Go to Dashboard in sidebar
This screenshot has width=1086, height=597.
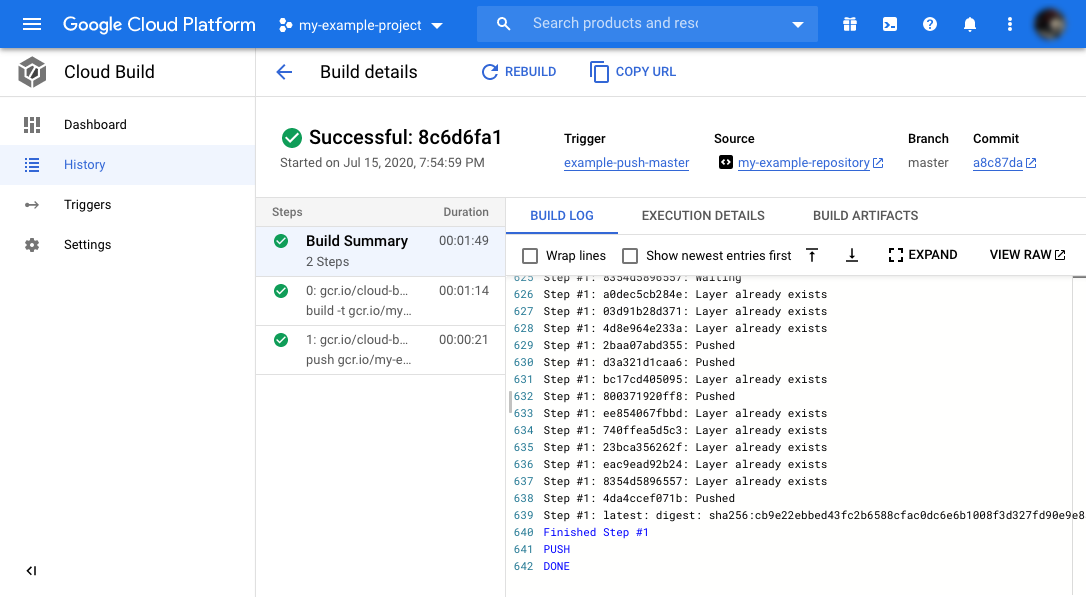point(127,125)
